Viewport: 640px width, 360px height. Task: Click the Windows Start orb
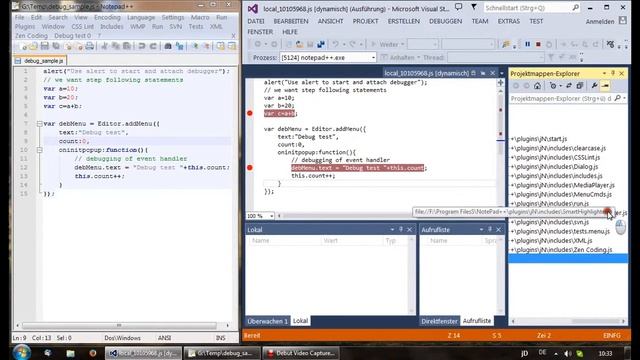(21, 352)
